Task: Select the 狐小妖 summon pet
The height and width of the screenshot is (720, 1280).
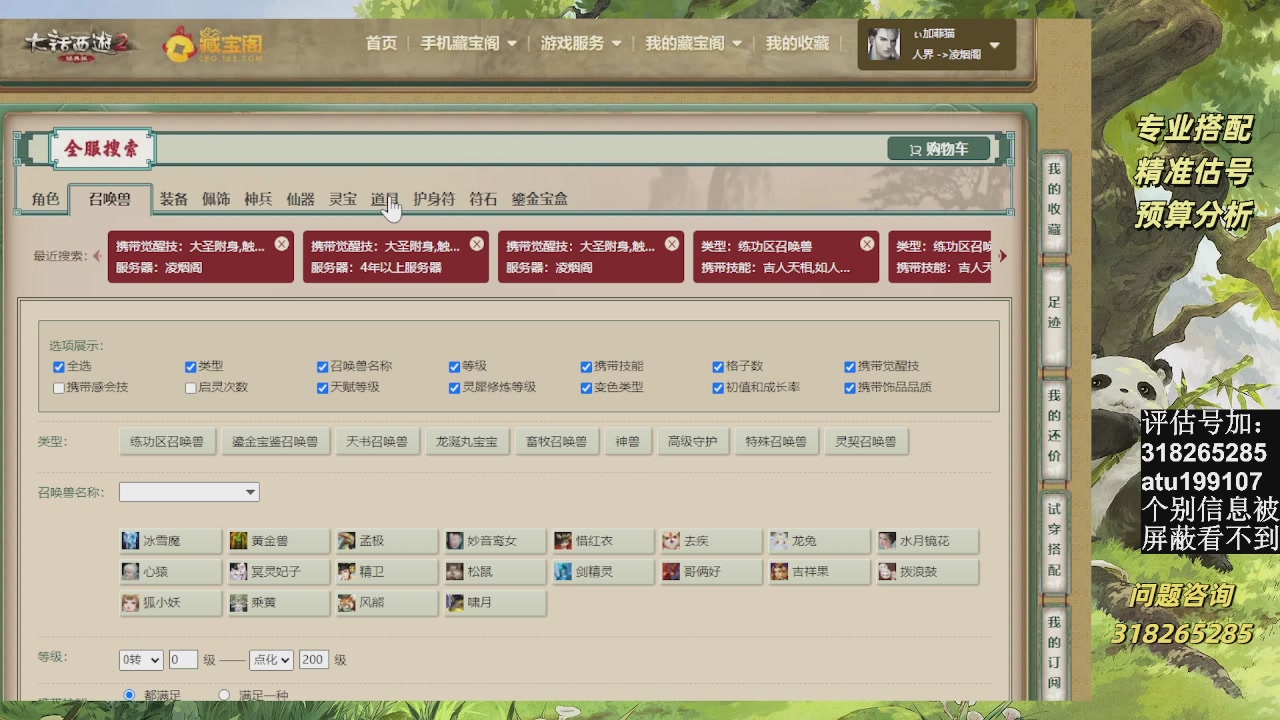Action: pyautogui.click(x=170, y=603)
